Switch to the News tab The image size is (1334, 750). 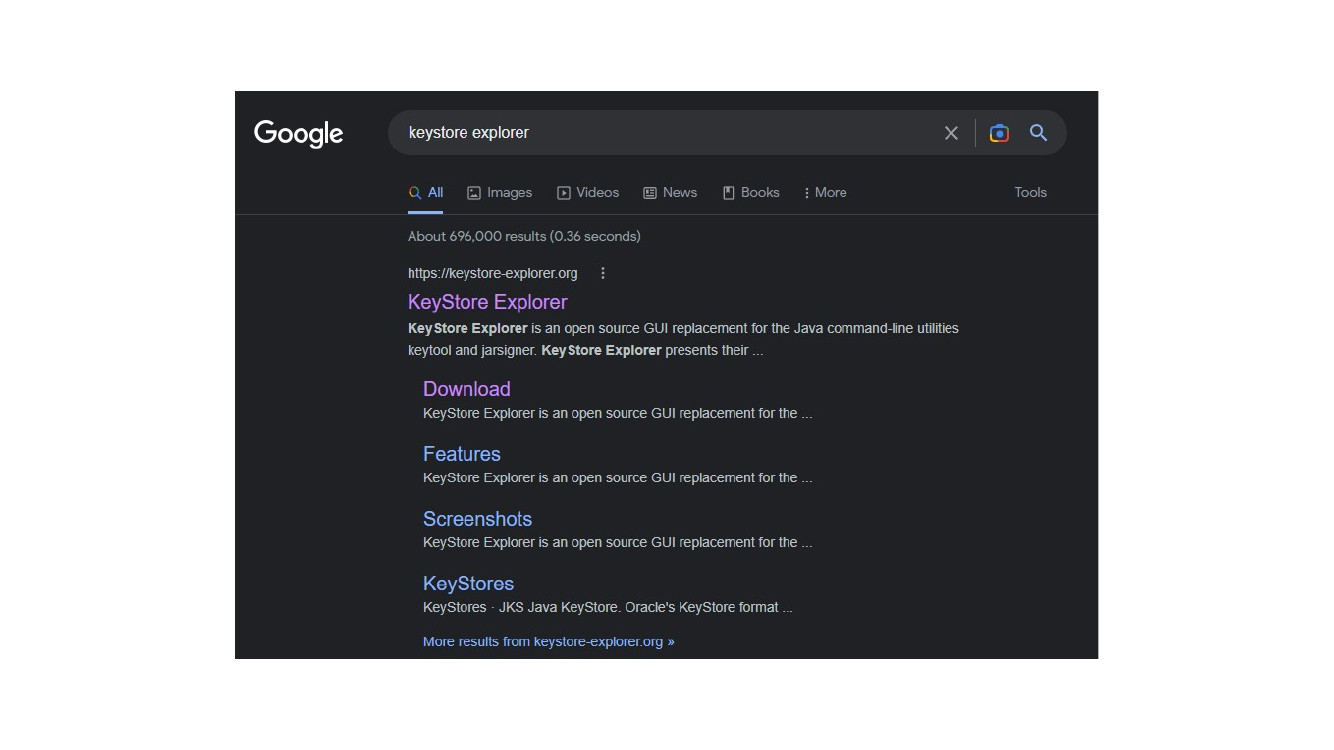pyautogui.click(x=670, y=193)
